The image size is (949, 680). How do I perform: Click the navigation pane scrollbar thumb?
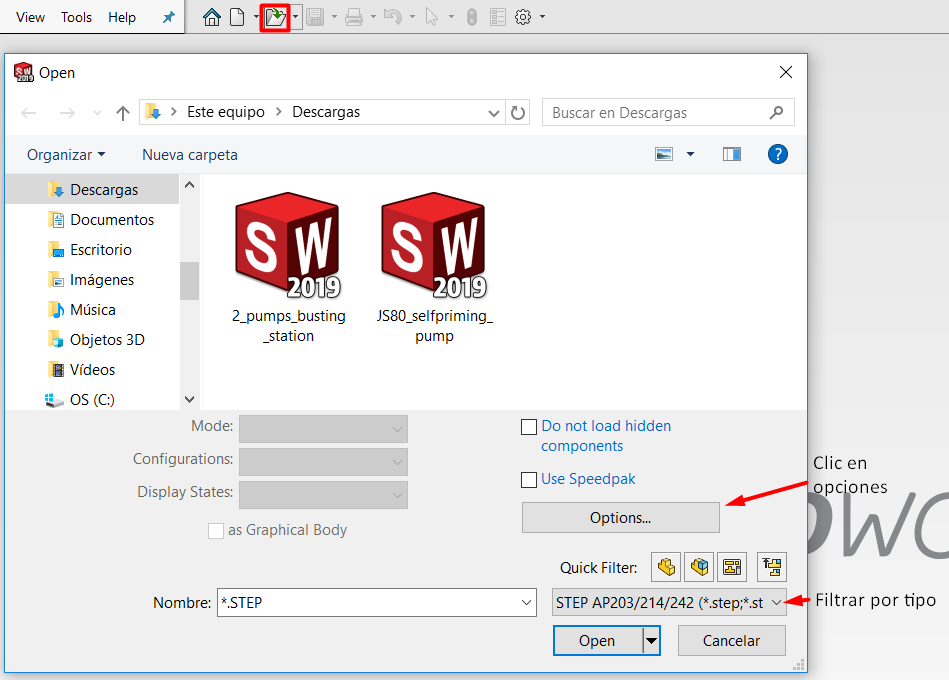[x=189, y=281]
